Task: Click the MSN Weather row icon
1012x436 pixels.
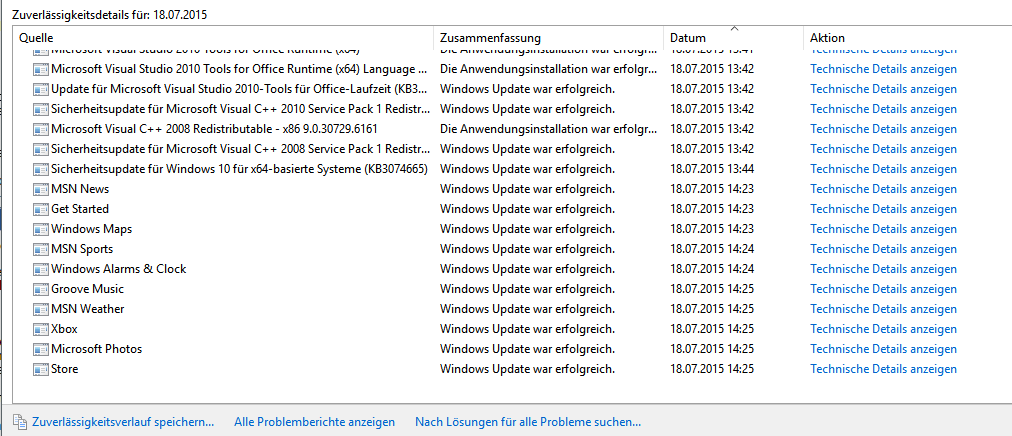Action: click(x=41, y=309)
